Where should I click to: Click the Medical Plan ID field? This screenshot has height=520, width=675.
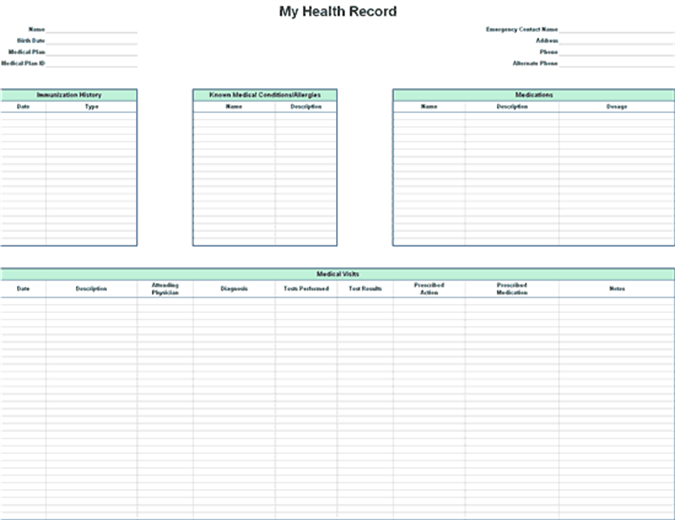click(x=92, y=63)
